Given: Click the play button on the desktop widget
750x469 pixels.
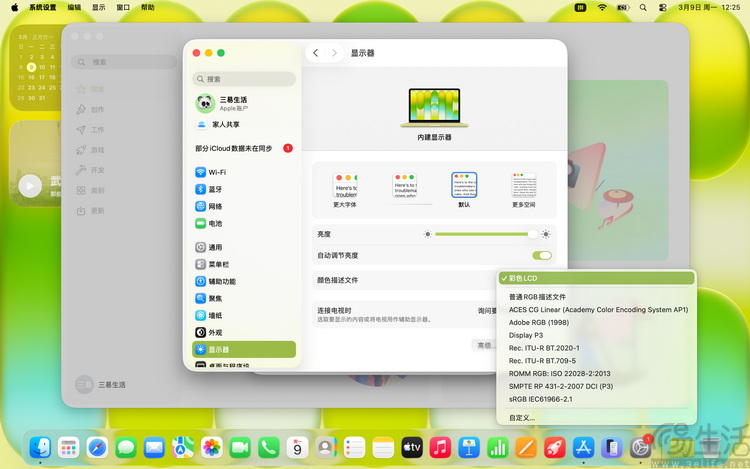Looking at the screenshot, I should click(30, 186).
